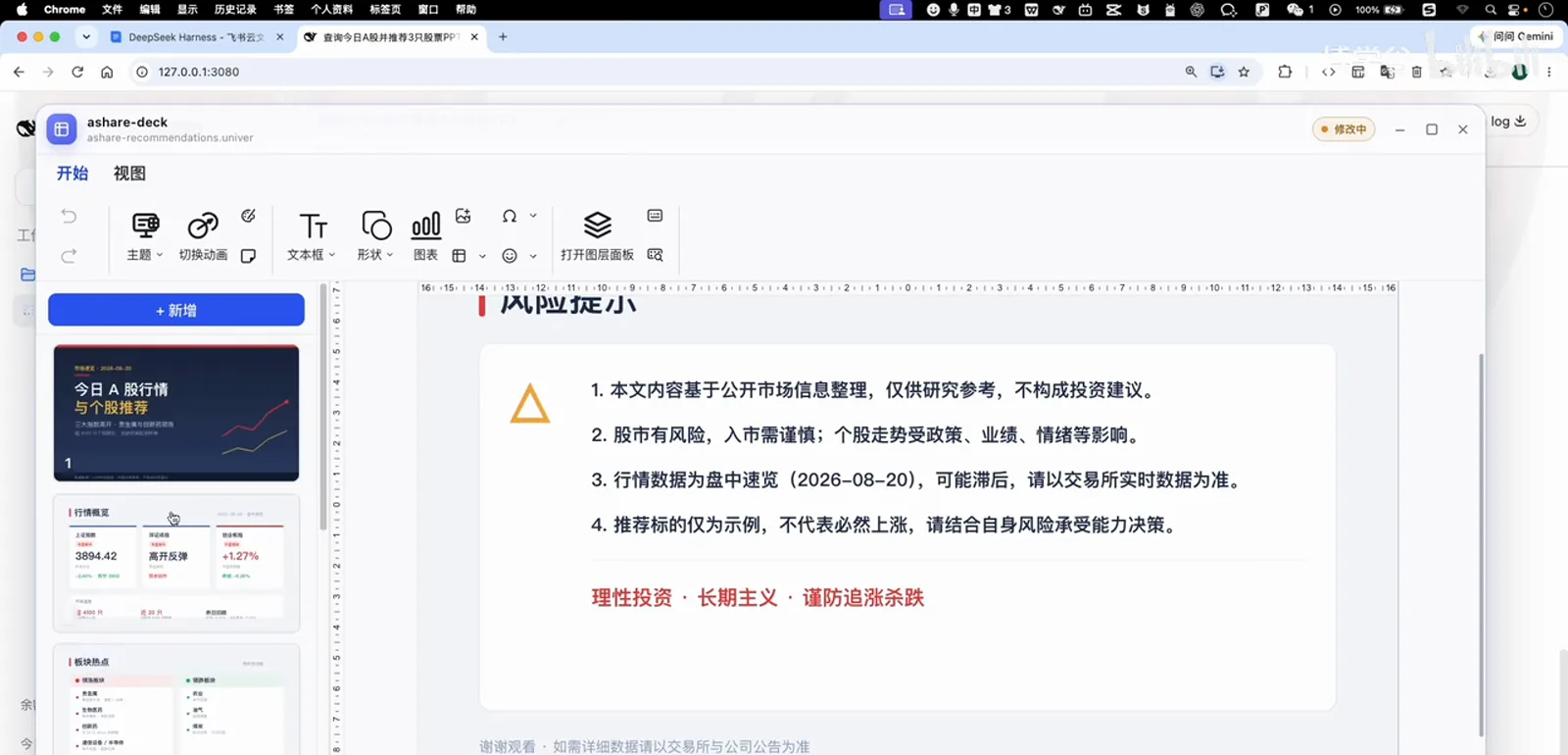Select the 行情概览 slide thumbnail
This screenshot has width=1568, height=755.
point(176,563)
